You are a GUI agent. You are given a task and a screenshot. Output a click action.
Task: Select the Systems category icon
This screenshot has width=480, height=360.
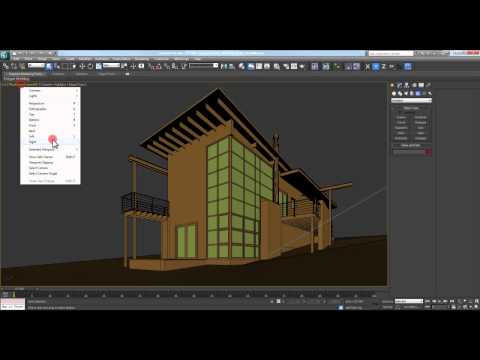tap(430, 93)
